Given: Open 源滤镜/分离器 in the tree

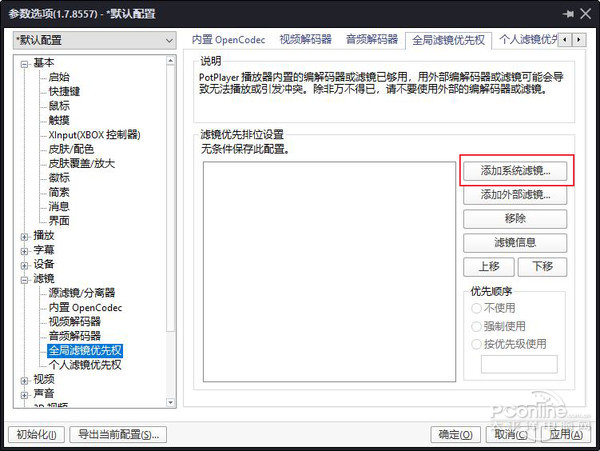Looking at the screenshot, I should click(x=81, y=293).
